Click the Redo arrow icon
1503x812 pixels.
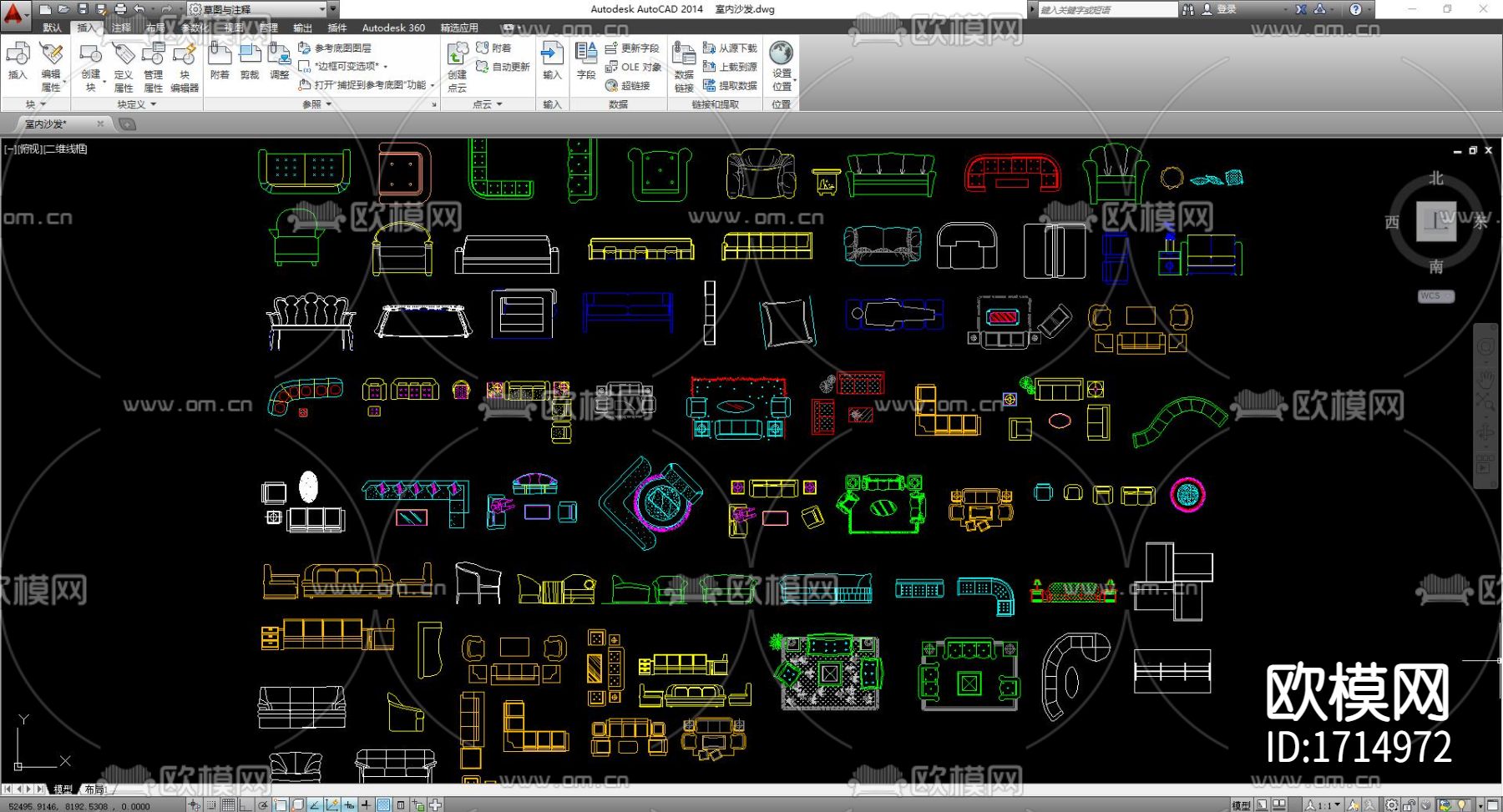click(x=166, y=9)
